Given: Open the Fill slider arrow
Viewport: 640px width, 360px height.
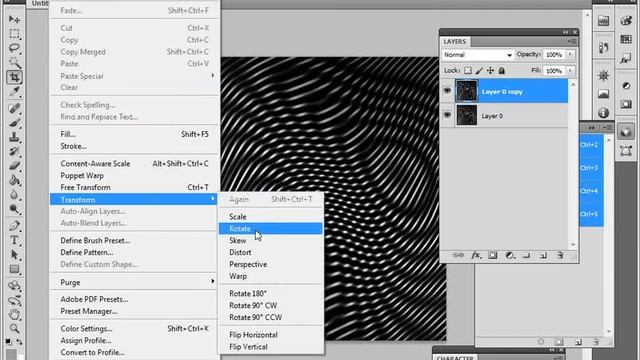Looking at the screenshot, I should point(570,71).
